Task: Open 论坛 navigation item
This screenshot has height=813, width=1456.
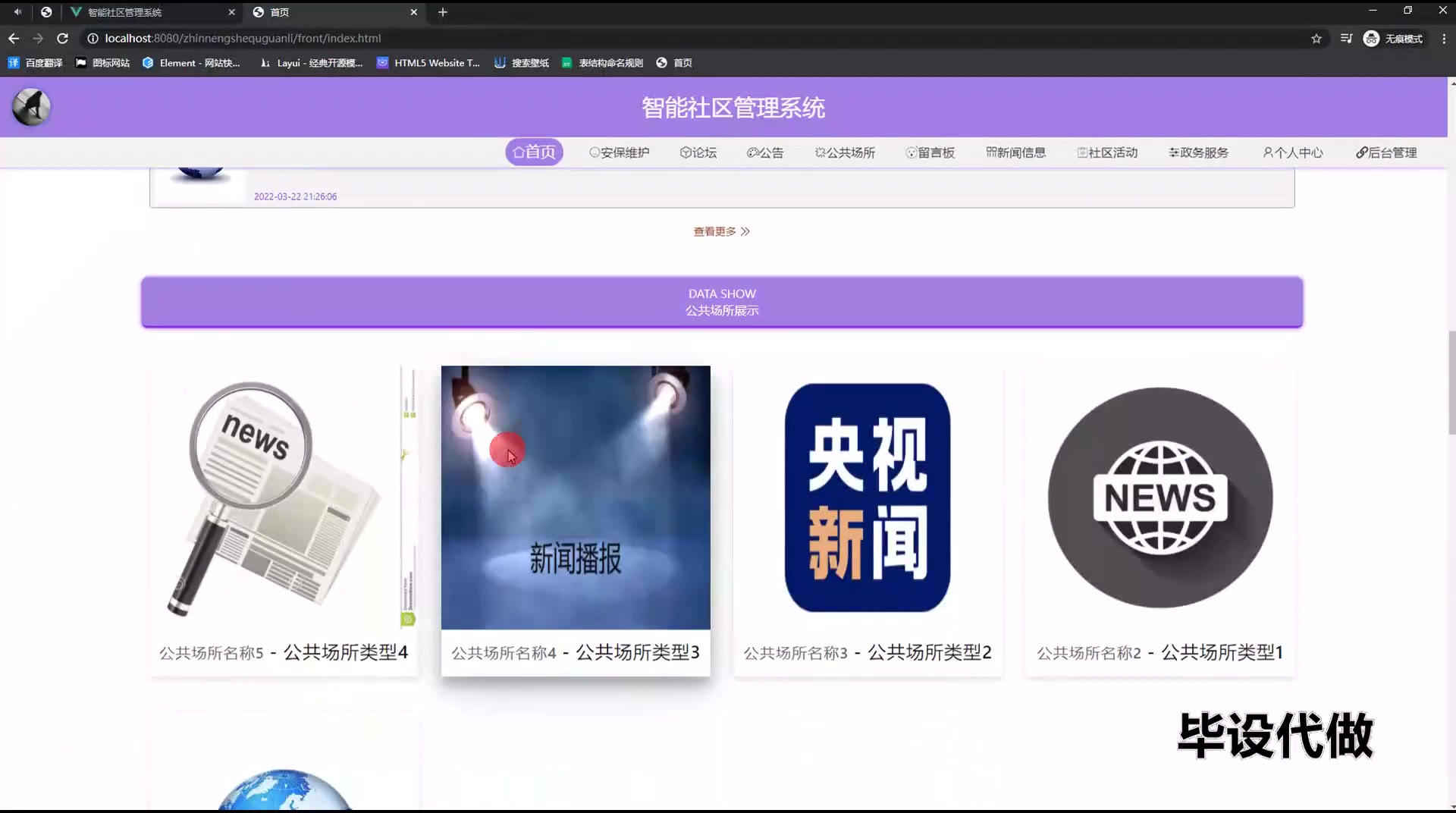Action: [x=698, y=152]
